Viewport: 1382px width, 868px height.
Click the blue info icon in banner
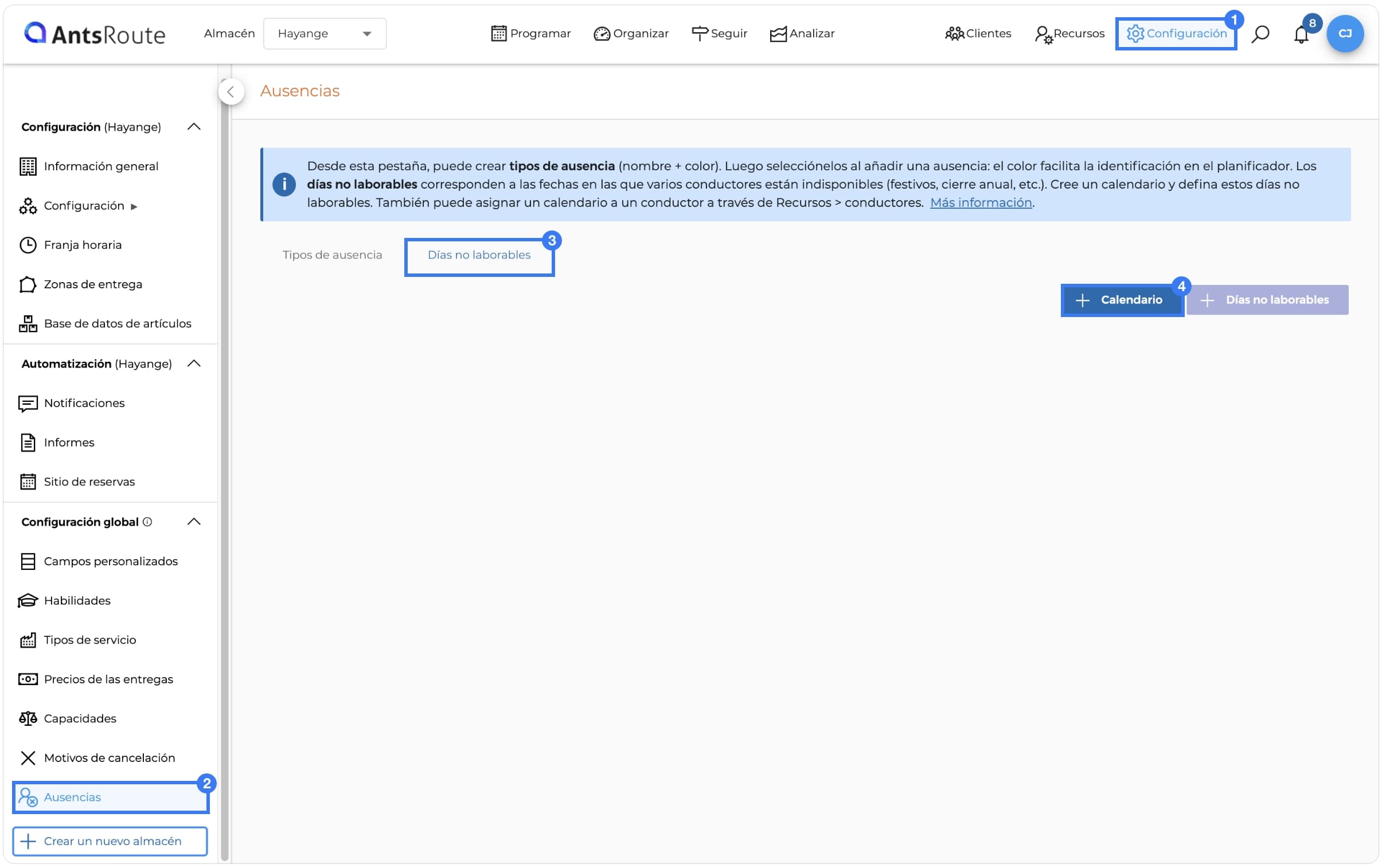[x=284, y=185]
